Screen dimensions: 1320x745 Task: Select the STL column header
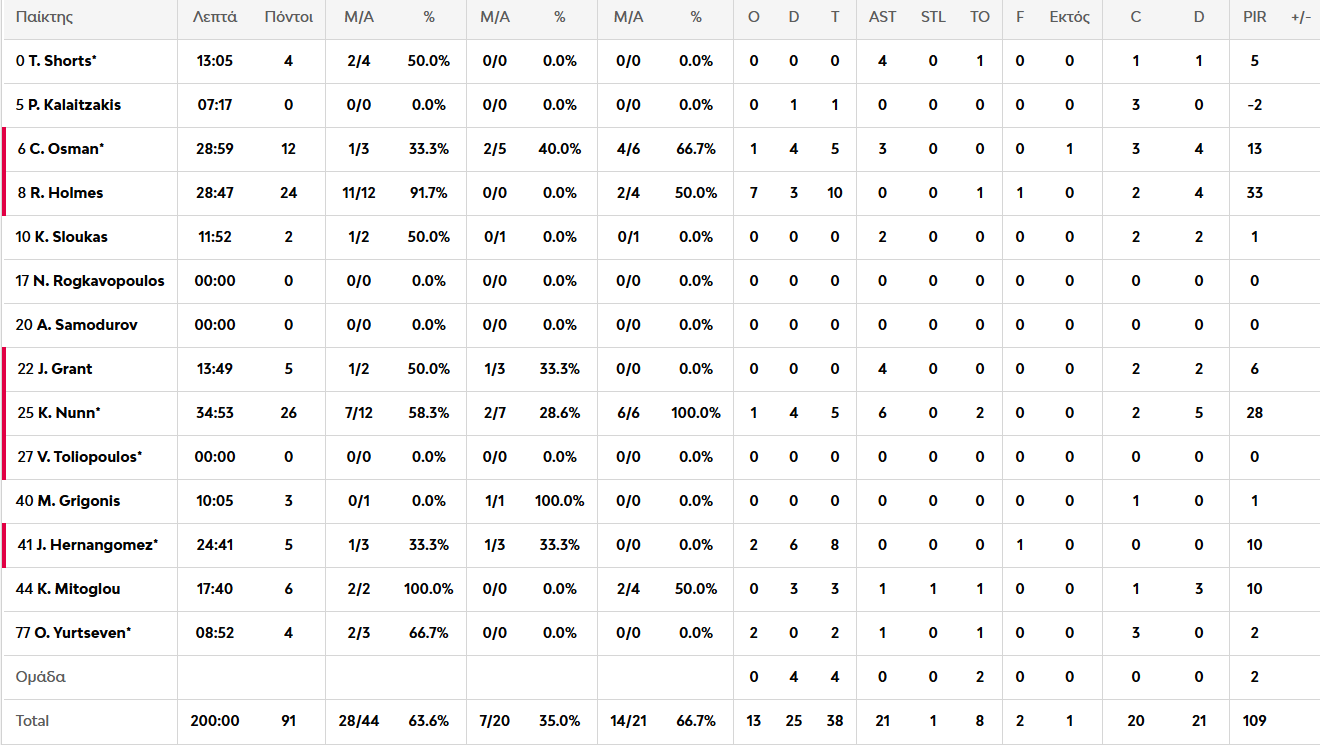click(x=933, y=18)
